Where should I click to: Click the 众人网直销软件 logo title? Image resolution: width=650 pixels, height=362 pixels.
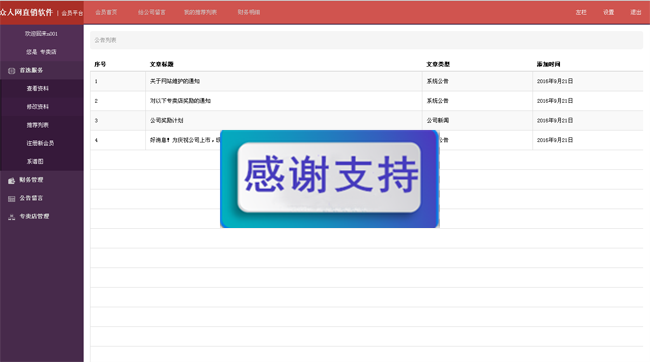(x=27, y=12)
